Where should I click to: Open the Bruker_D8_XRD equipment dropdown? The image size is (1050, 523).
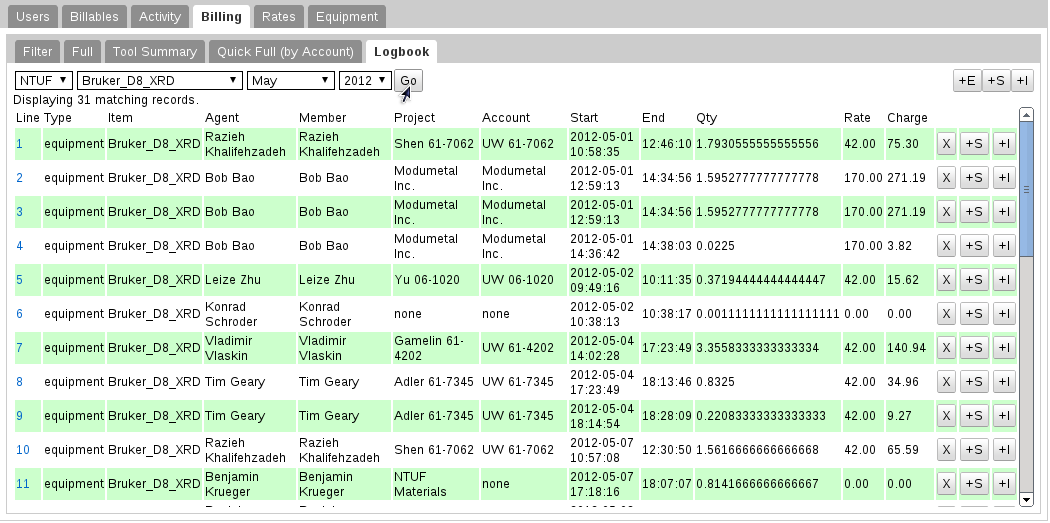coord(160,80)
